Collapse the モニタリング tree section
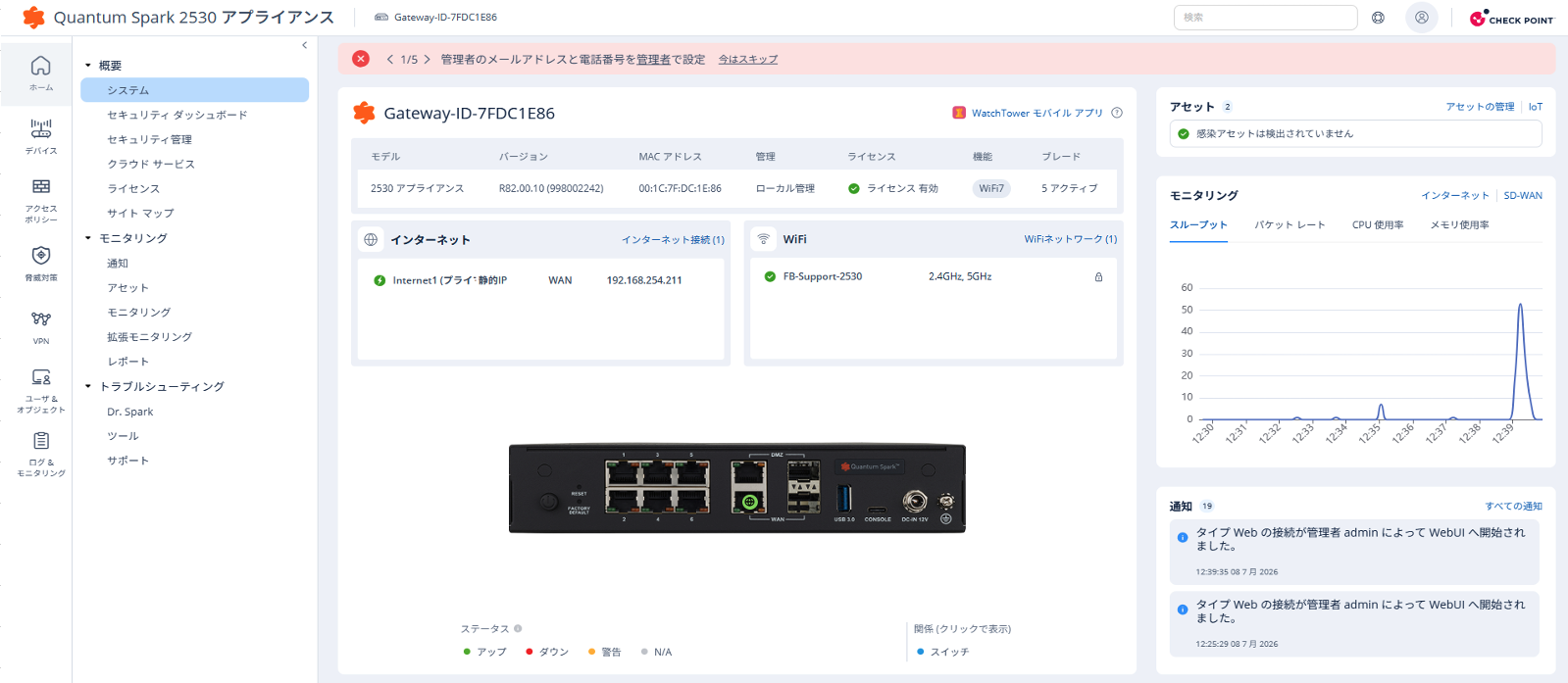This screenshot has height=683, width=1568. 87,238
